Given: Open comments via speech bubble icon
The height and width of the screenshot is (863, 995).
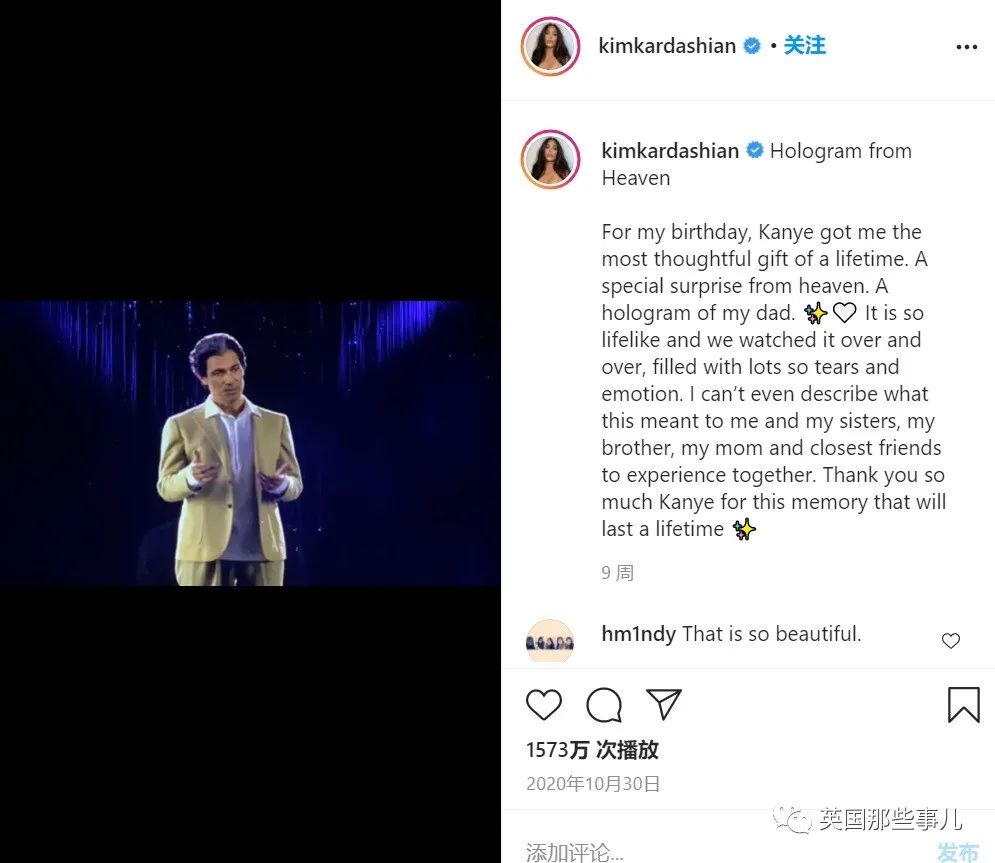Looking at the screenshot, I should pyautogui.click(x=603, y=704).
